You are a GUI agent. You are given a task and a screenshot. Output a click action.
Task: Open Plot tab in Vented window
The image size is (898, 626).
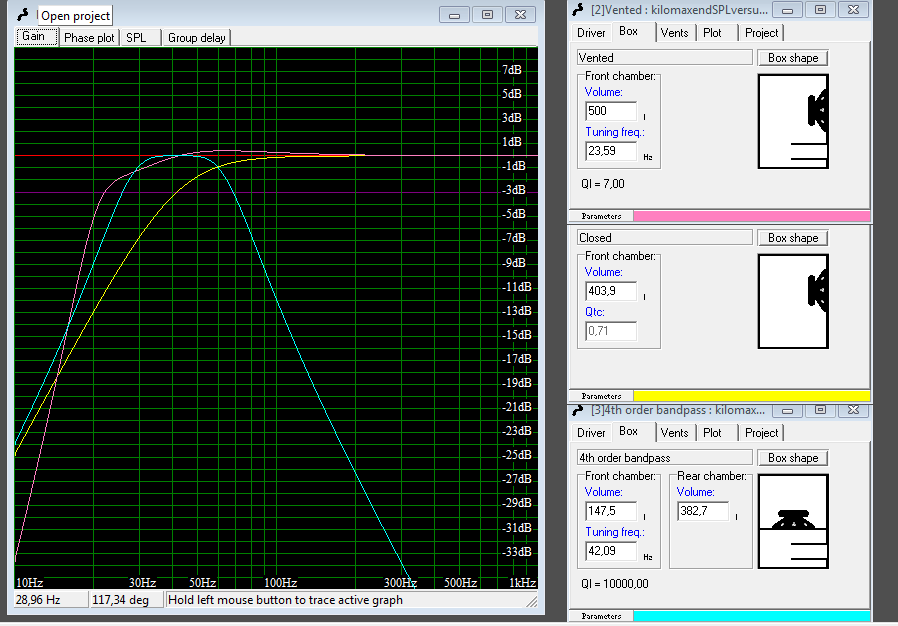pos(712,33)
